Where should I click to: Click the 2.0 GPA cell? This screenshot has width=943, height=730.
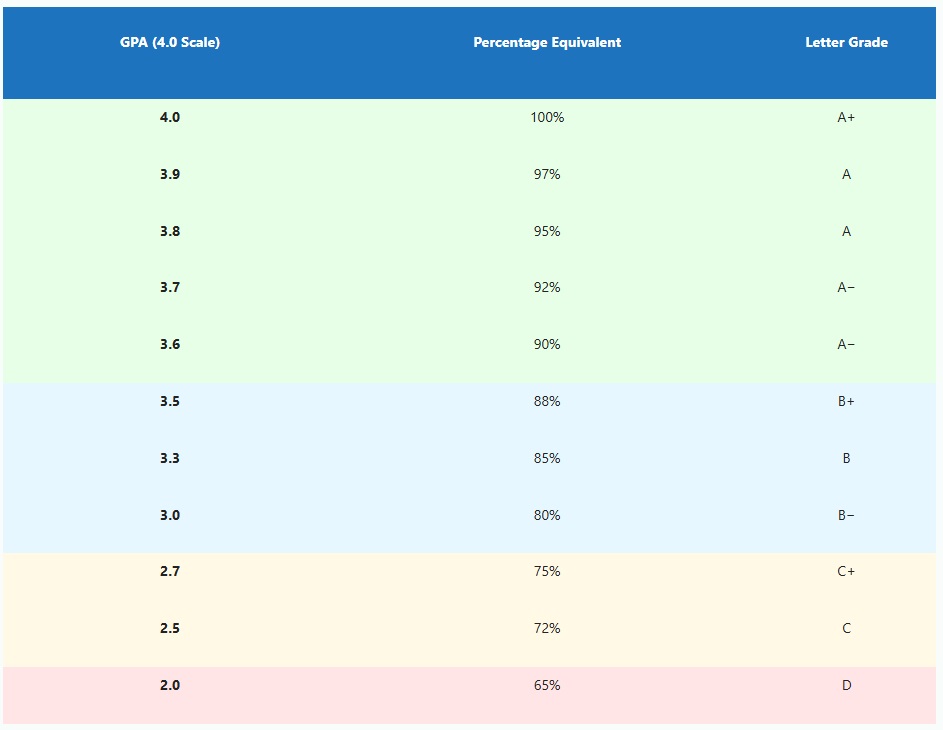pos(170,685)
